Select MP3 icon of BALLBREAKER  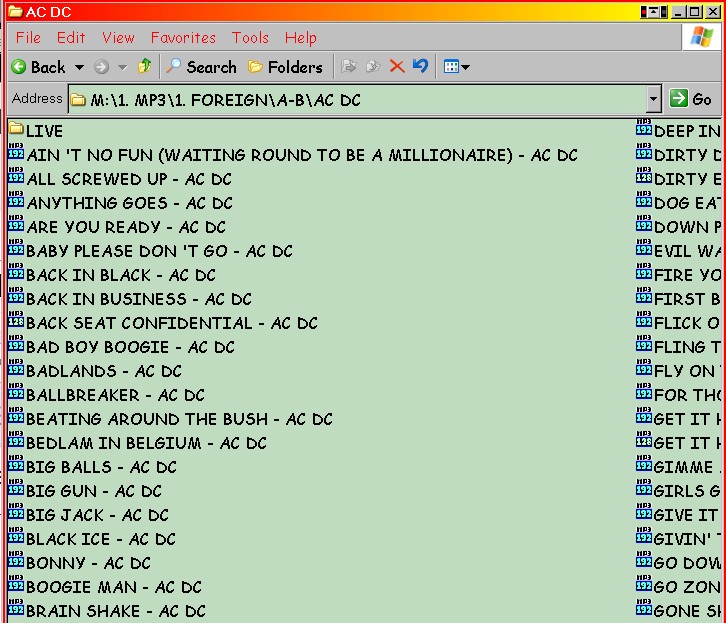[x=16, y=392]
